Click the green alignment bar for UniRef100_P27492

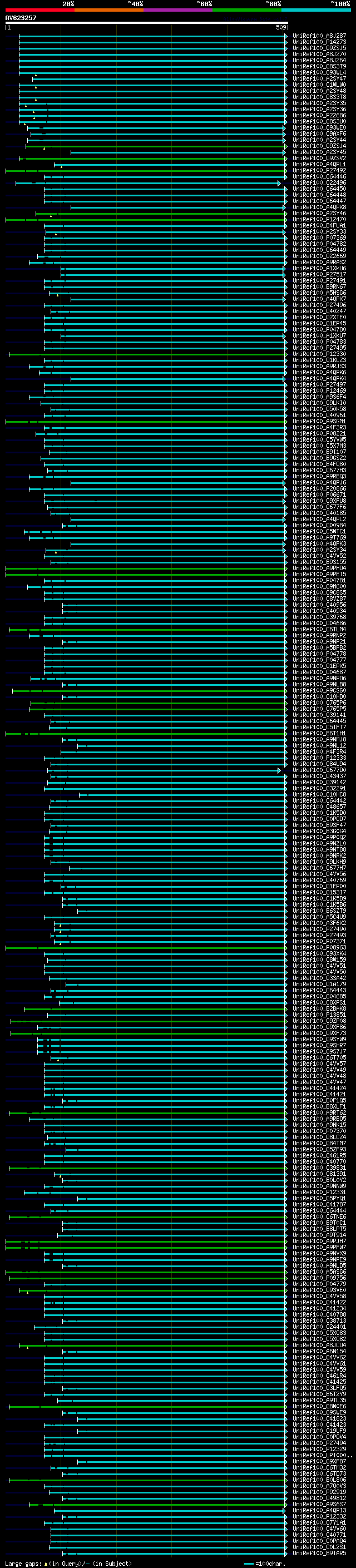tap(146, 171)
